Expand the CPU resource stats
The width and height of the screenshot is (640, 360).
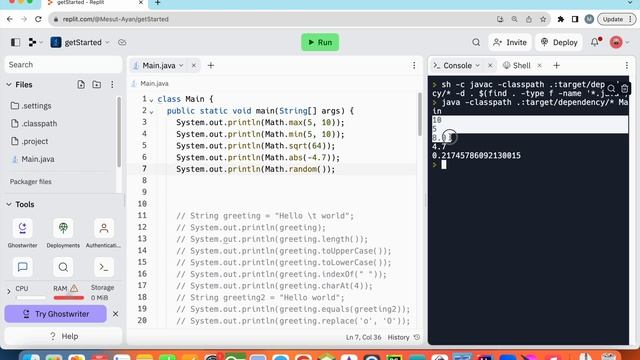point(9,291)
